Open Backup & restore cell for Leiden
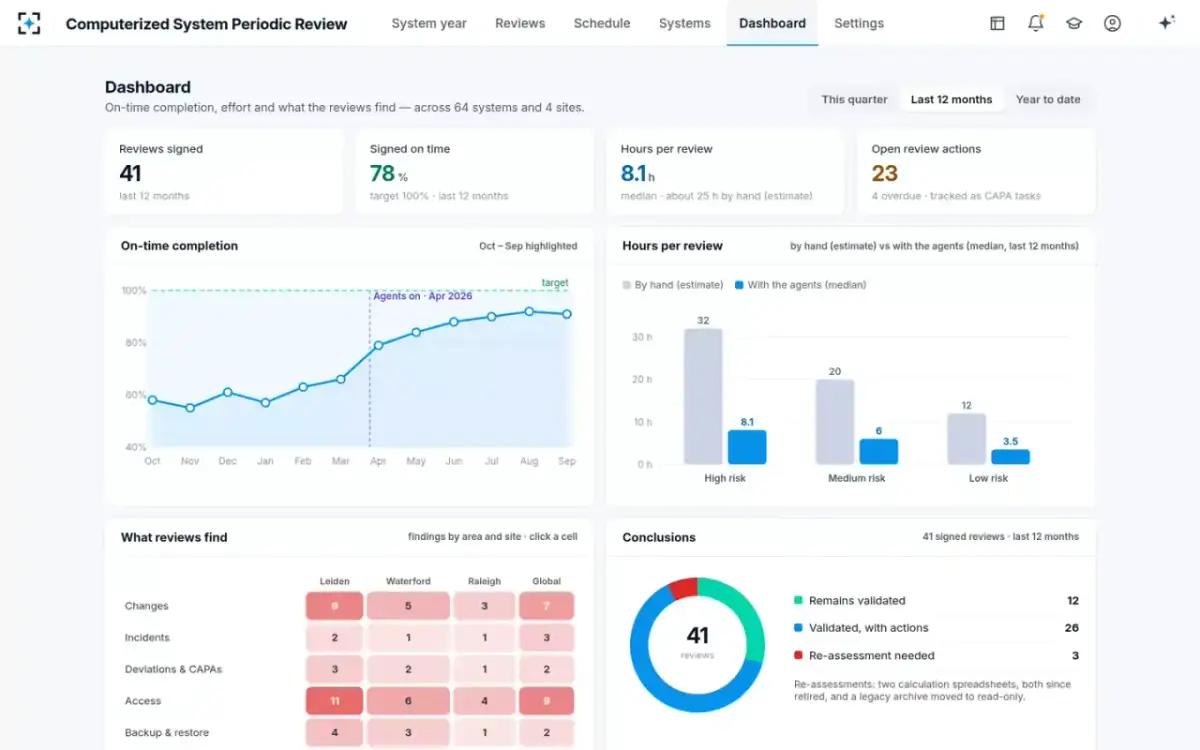 [x=334, y=732]
